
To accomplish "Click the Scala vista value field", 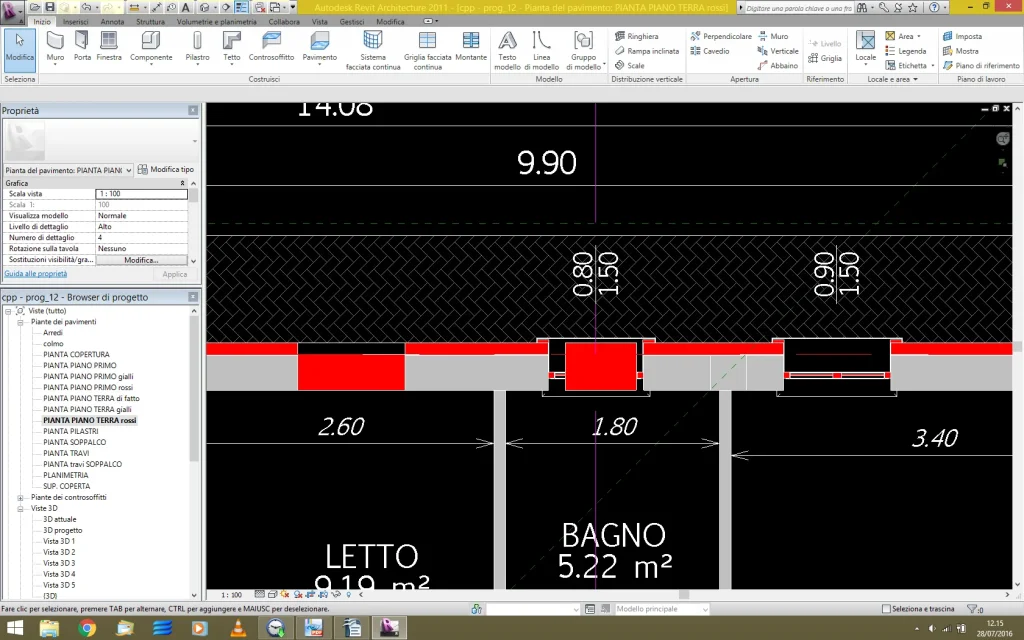I will [141, 194].
